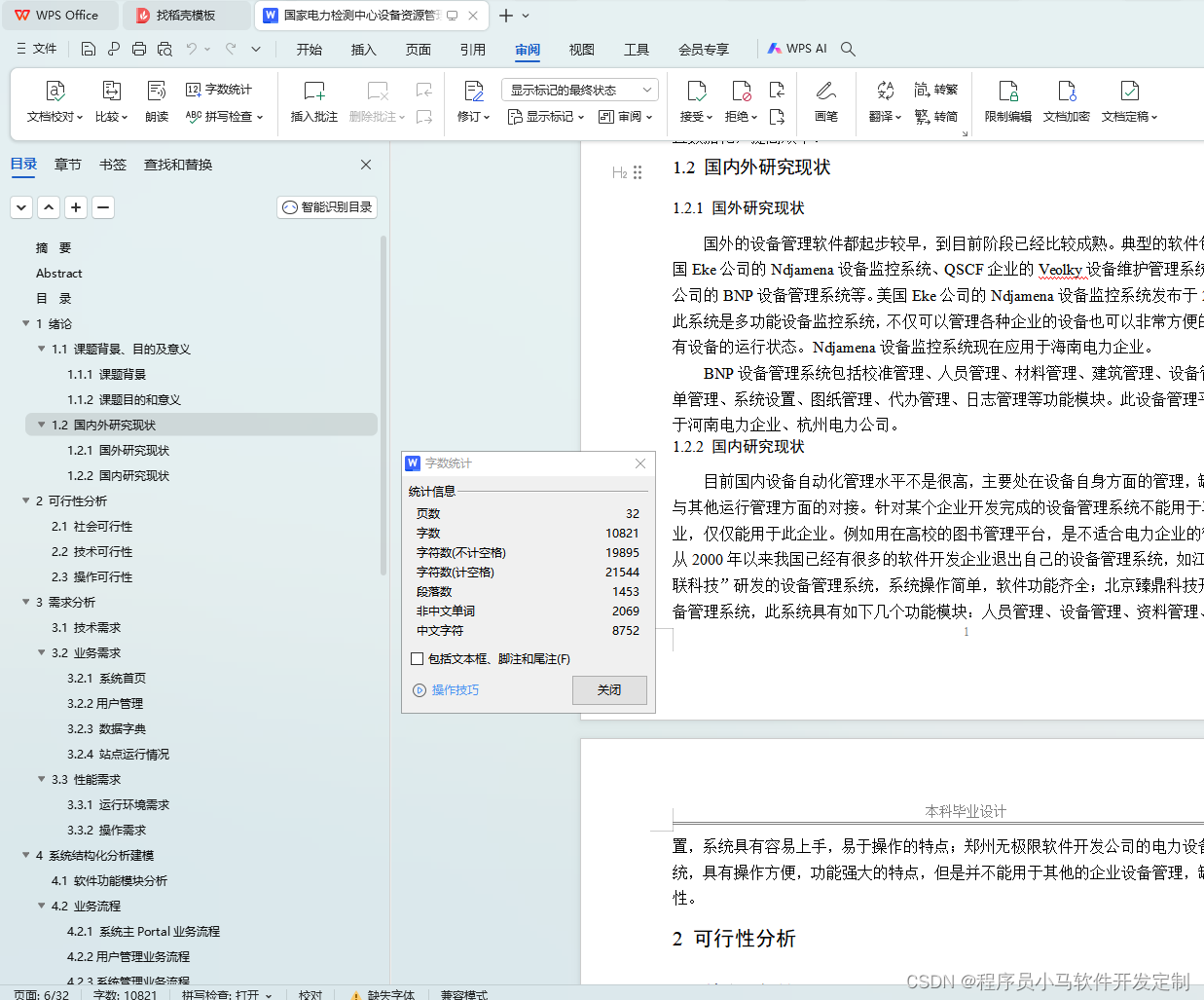
Task: Switch to the View (视图) tab
Action: pos(582,50)
